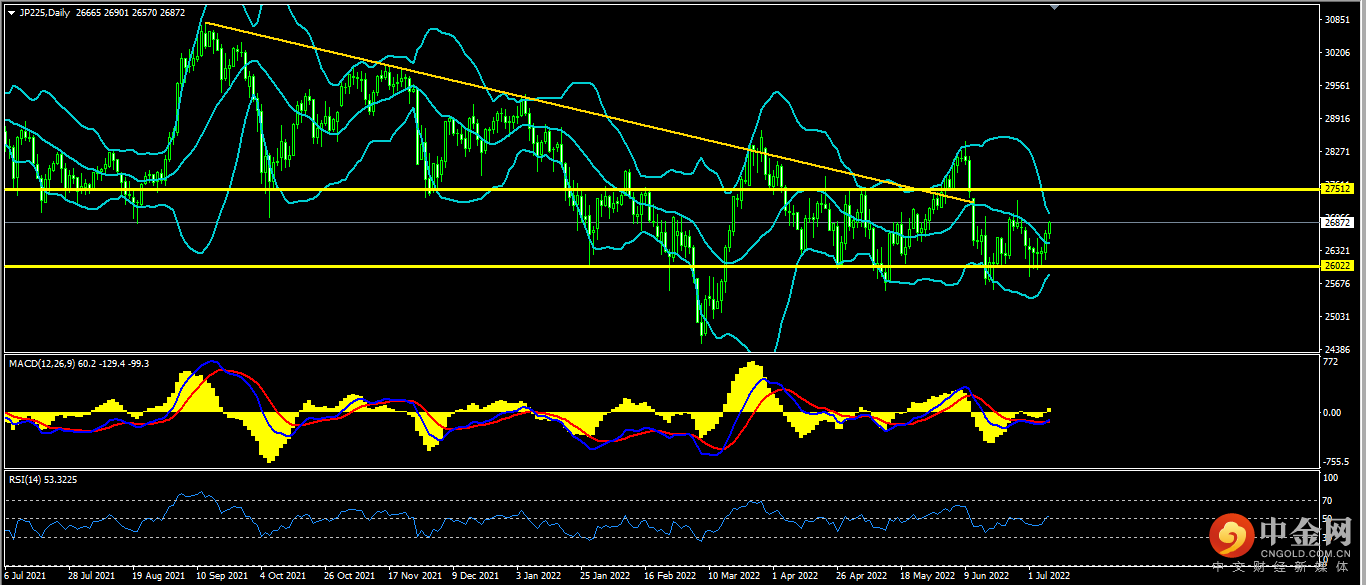Click the 772 MACD scale value
Image resolution: width=1366 pixels, height=585 pixels.
[1330, 362]
